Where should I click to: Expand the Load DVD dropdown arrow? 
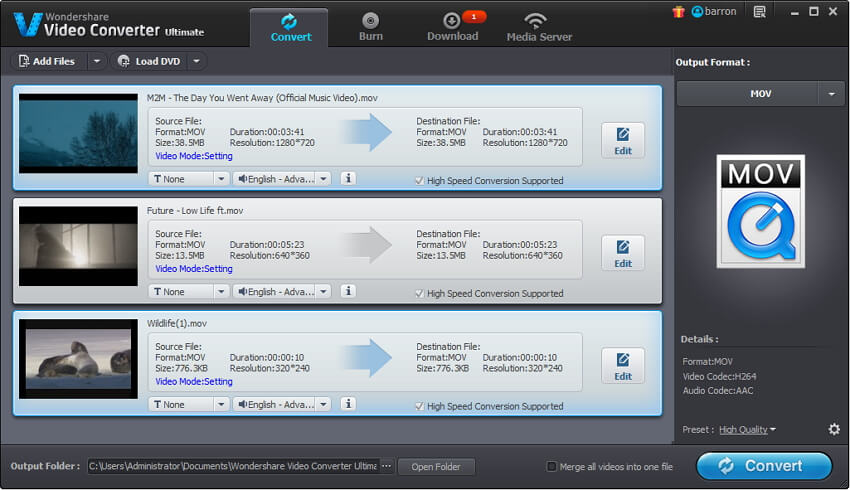click(196, 61)
